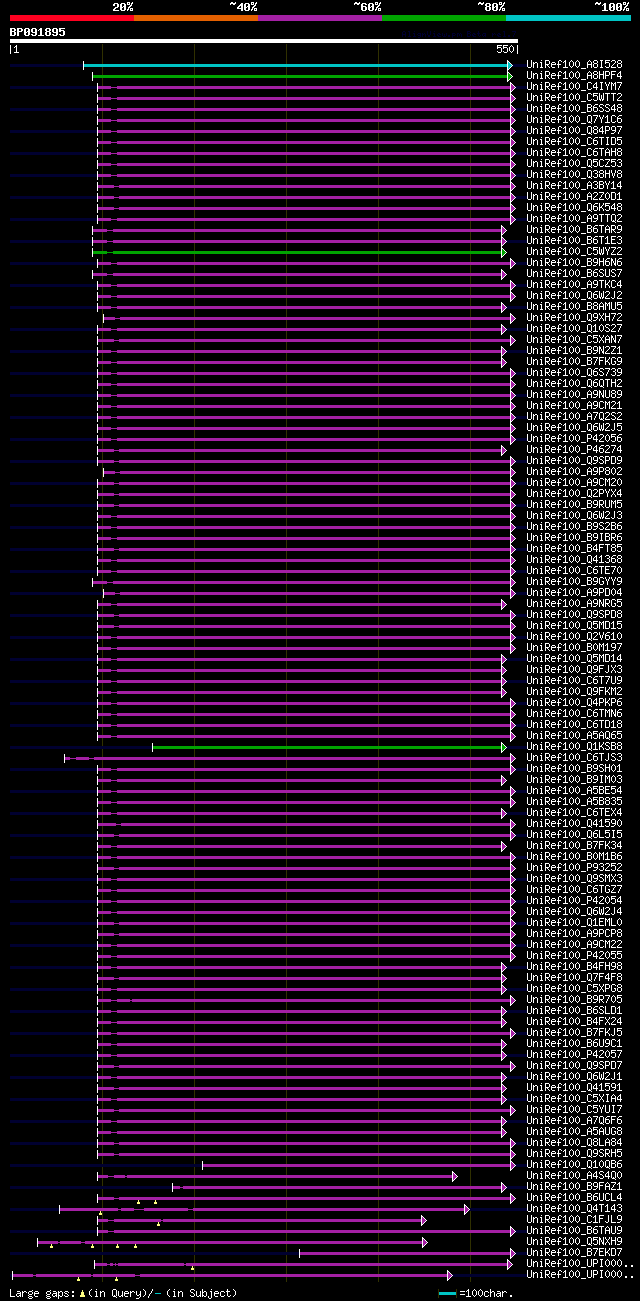This screenshot has width=640, height=1301.
Task: Click hit UniRef100_Q41368
Action: click(x=574, y=560)
